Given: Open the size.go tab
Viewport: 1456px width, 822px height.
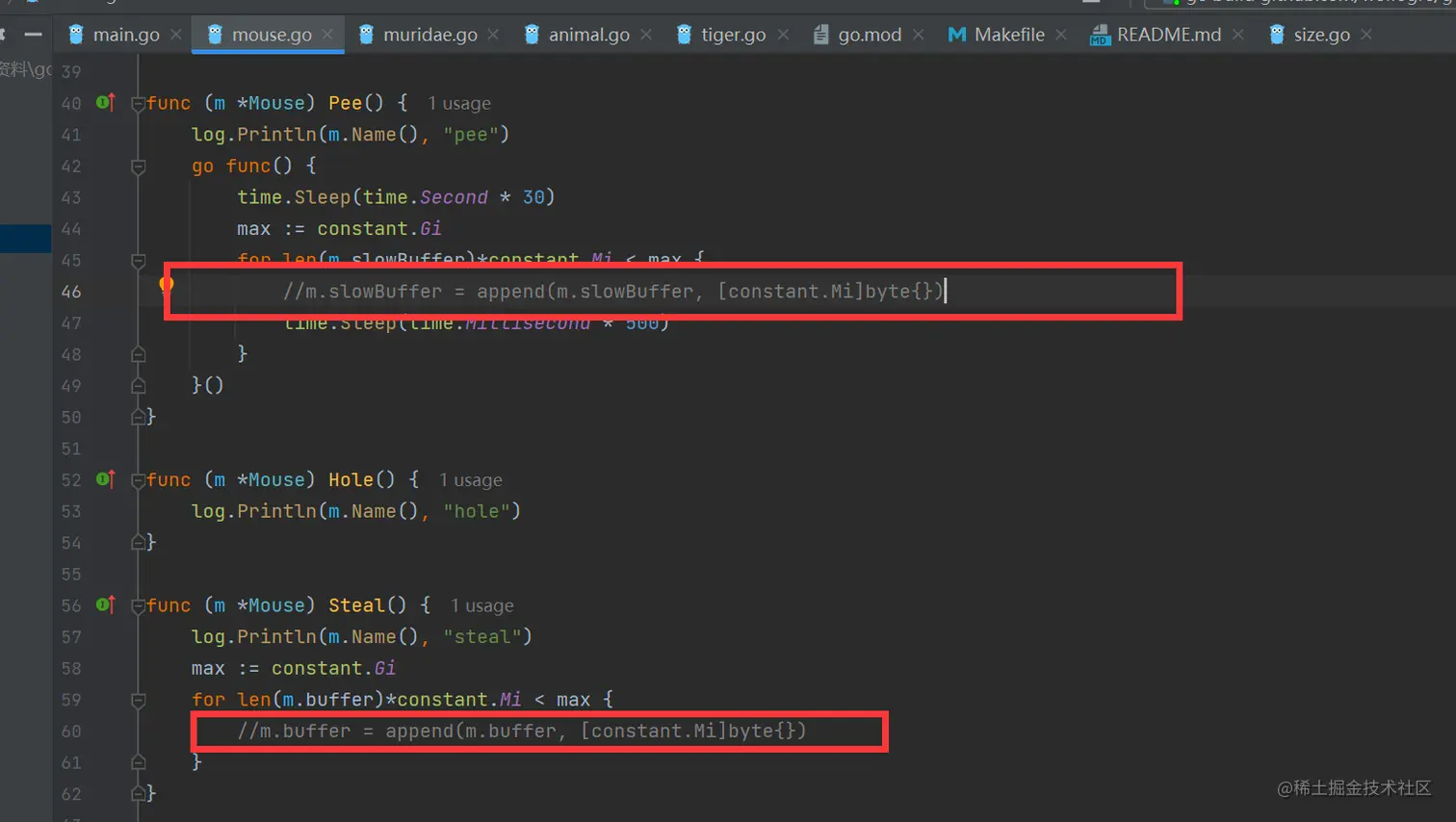Looking at the screenshot, I should pyautogui.click(x=1322, y=35).
